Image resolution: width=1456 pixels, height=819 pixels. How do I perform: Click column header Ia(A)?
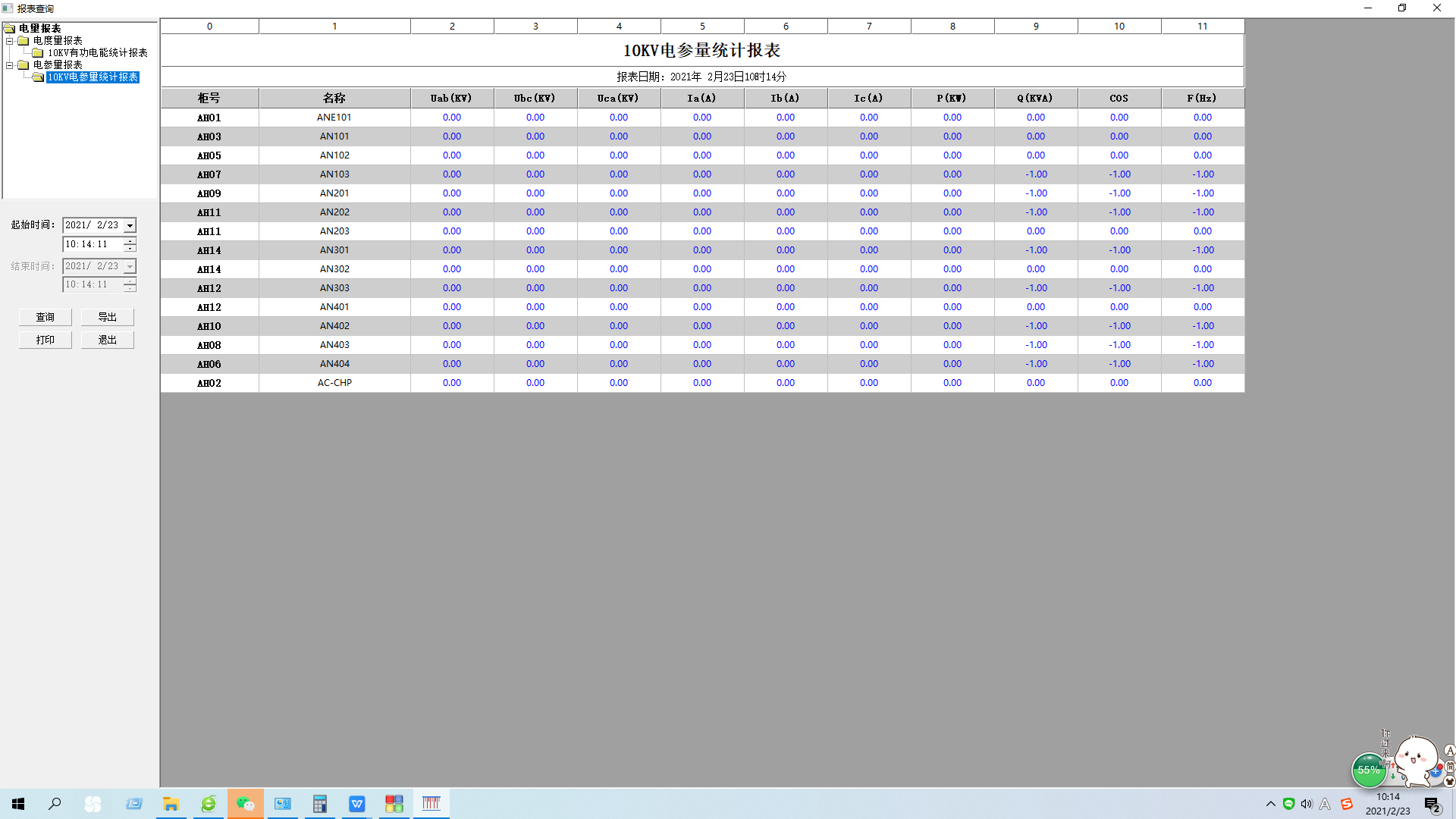point(702,99)
